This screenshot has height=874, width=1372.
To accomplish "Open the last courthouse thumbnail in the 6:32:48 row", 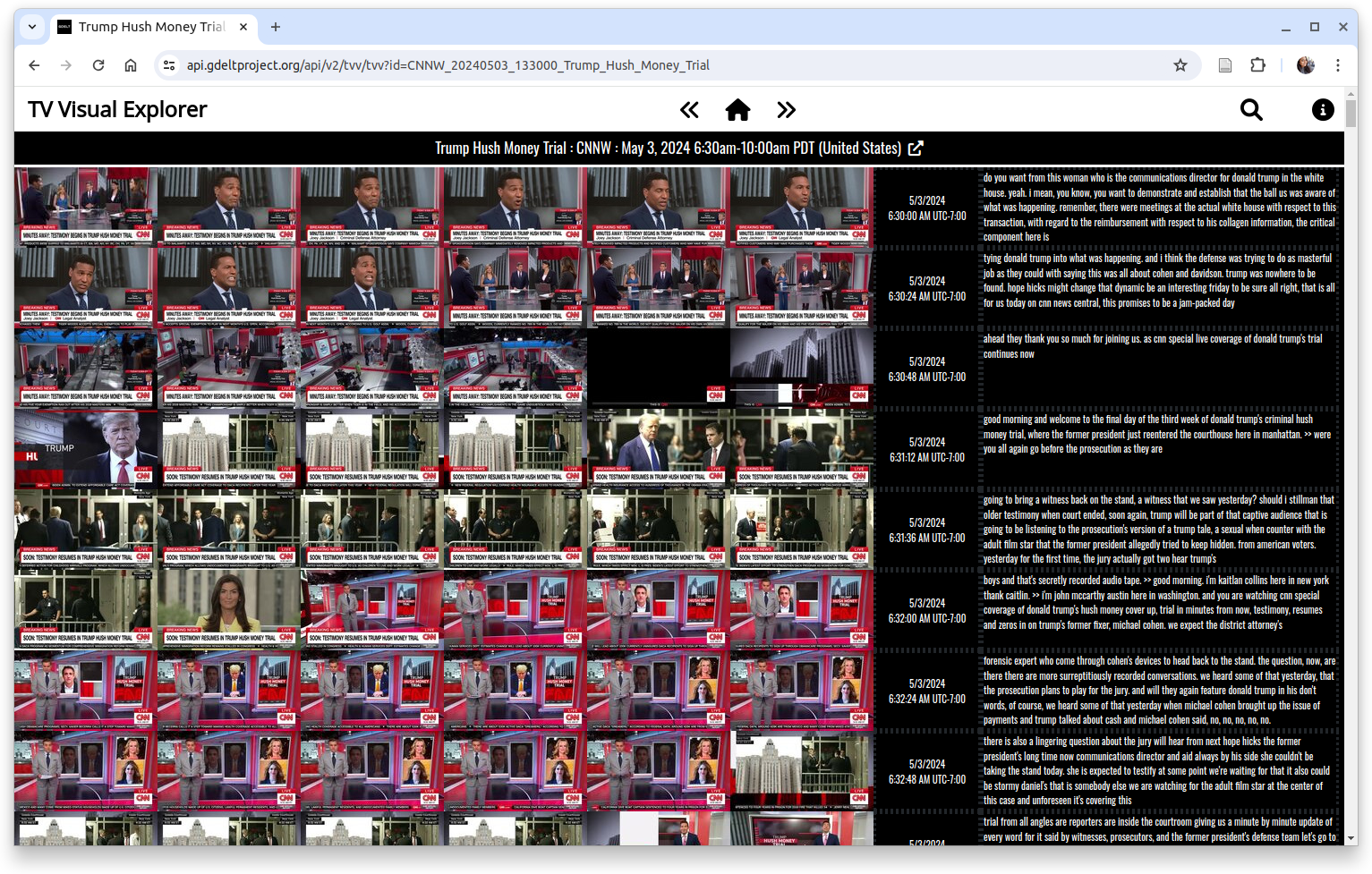I will tap(802, 771).
